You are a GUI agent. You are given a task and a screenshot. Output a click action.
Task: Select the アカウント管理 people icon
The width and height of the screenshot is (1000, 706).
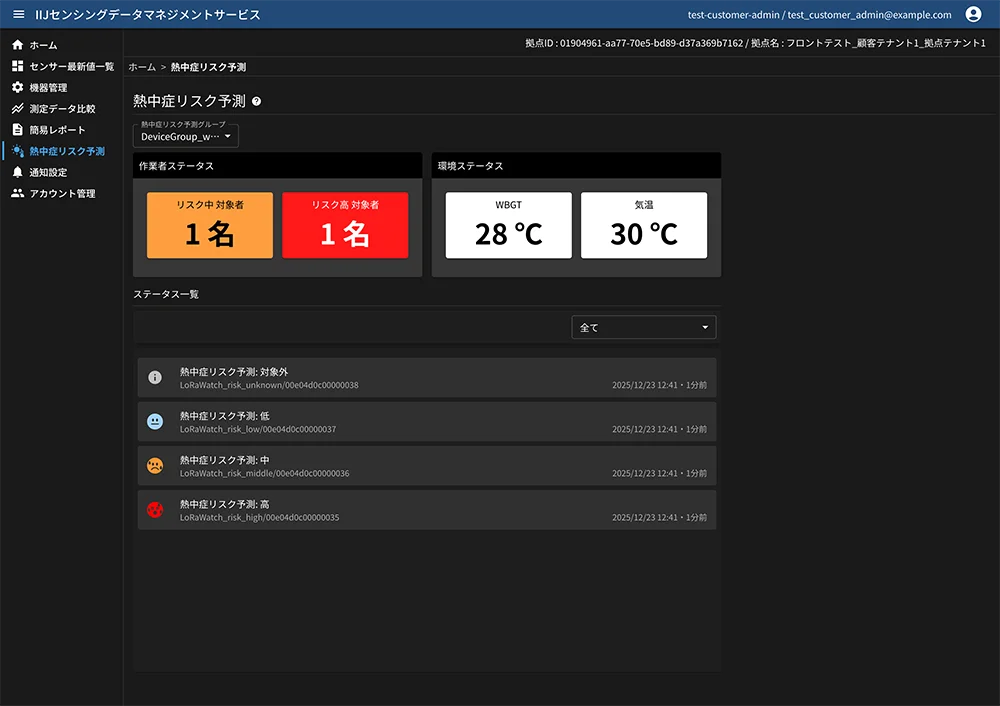tap(16, 194)
